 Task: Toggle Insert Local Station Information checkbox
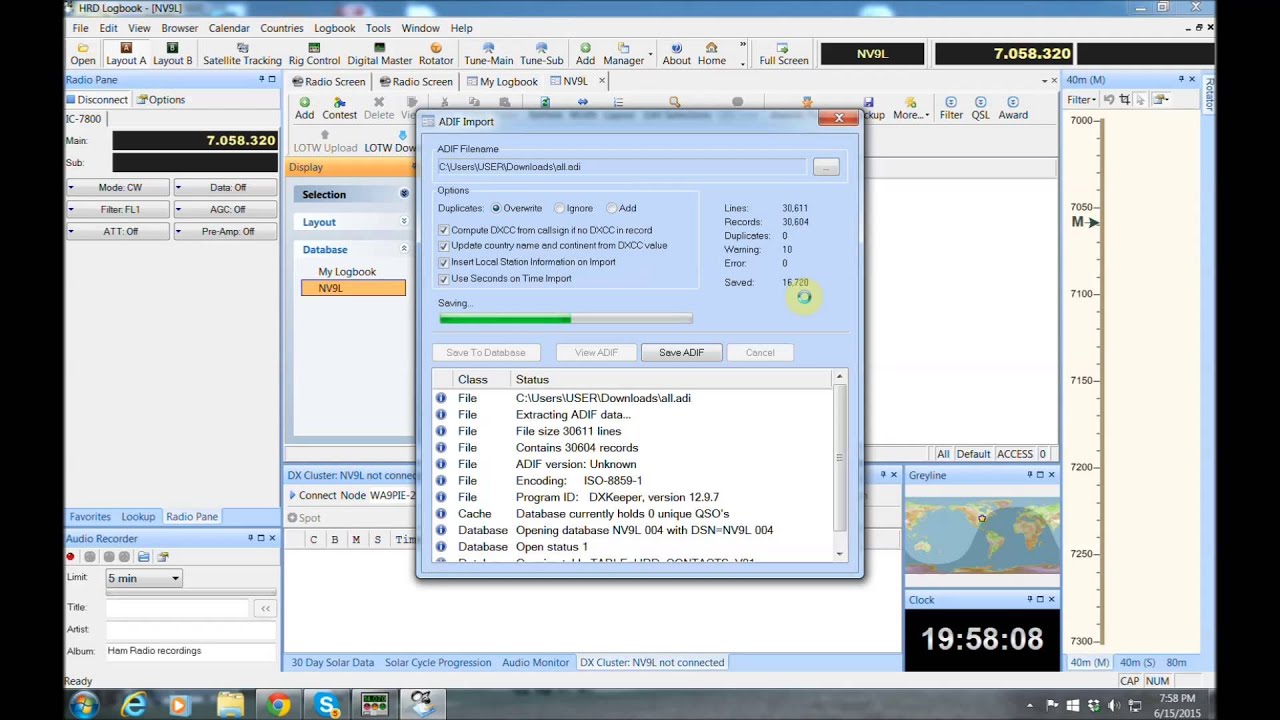(444, 263)
